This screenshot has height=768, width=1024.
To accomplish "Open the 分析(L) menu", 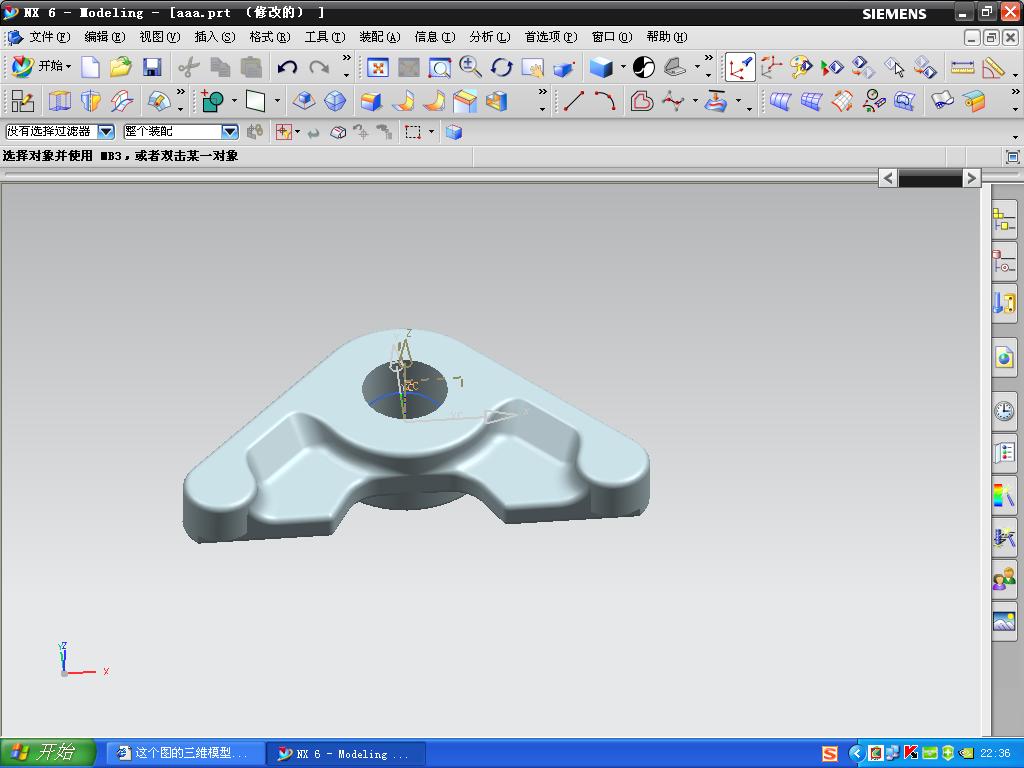I will tap(489, 37).
